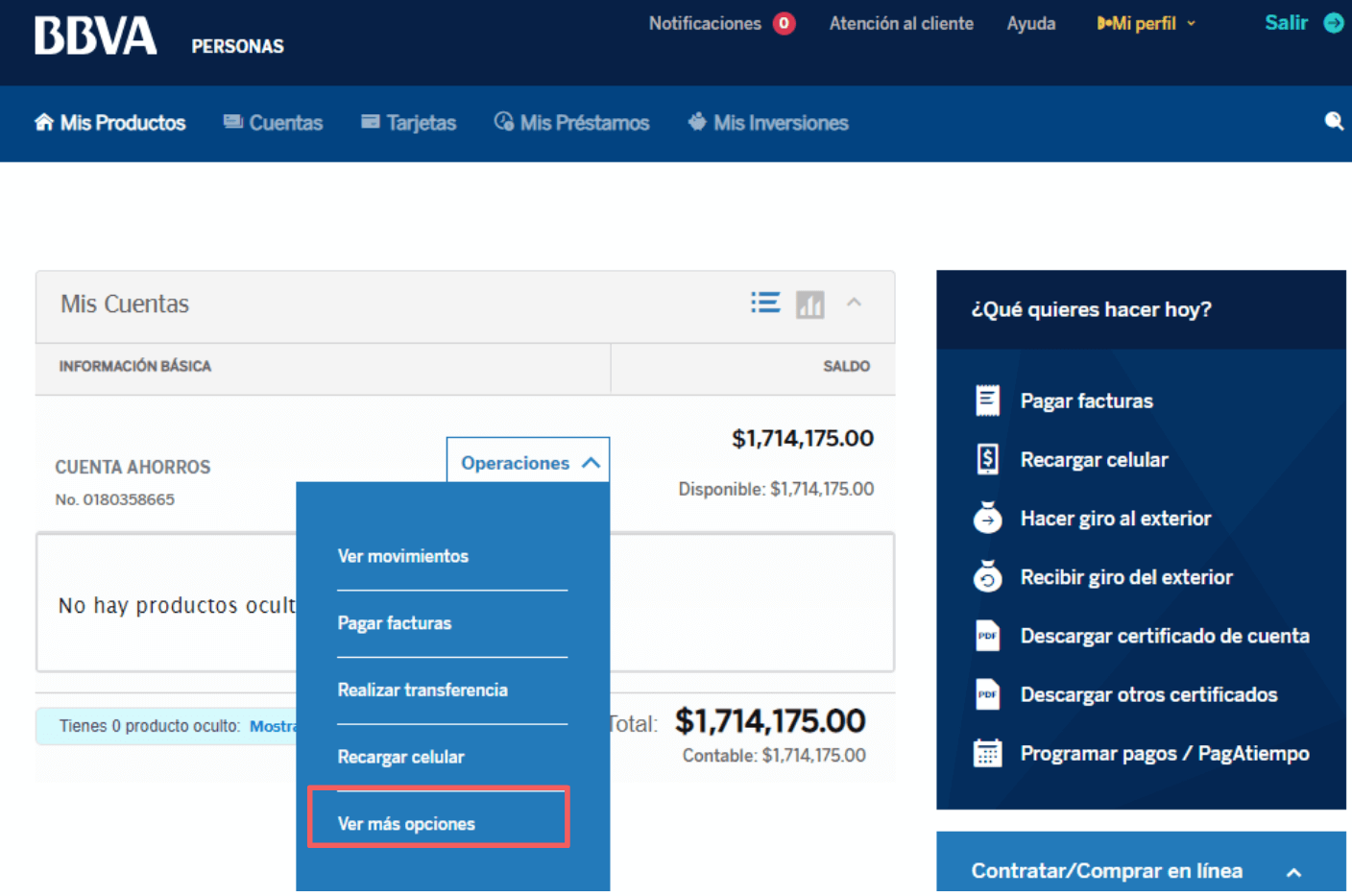The height and width of the screenshot is (896, 1352).
Task: Click the CUENTA AHORROS account name
Action: pos(133,467)
